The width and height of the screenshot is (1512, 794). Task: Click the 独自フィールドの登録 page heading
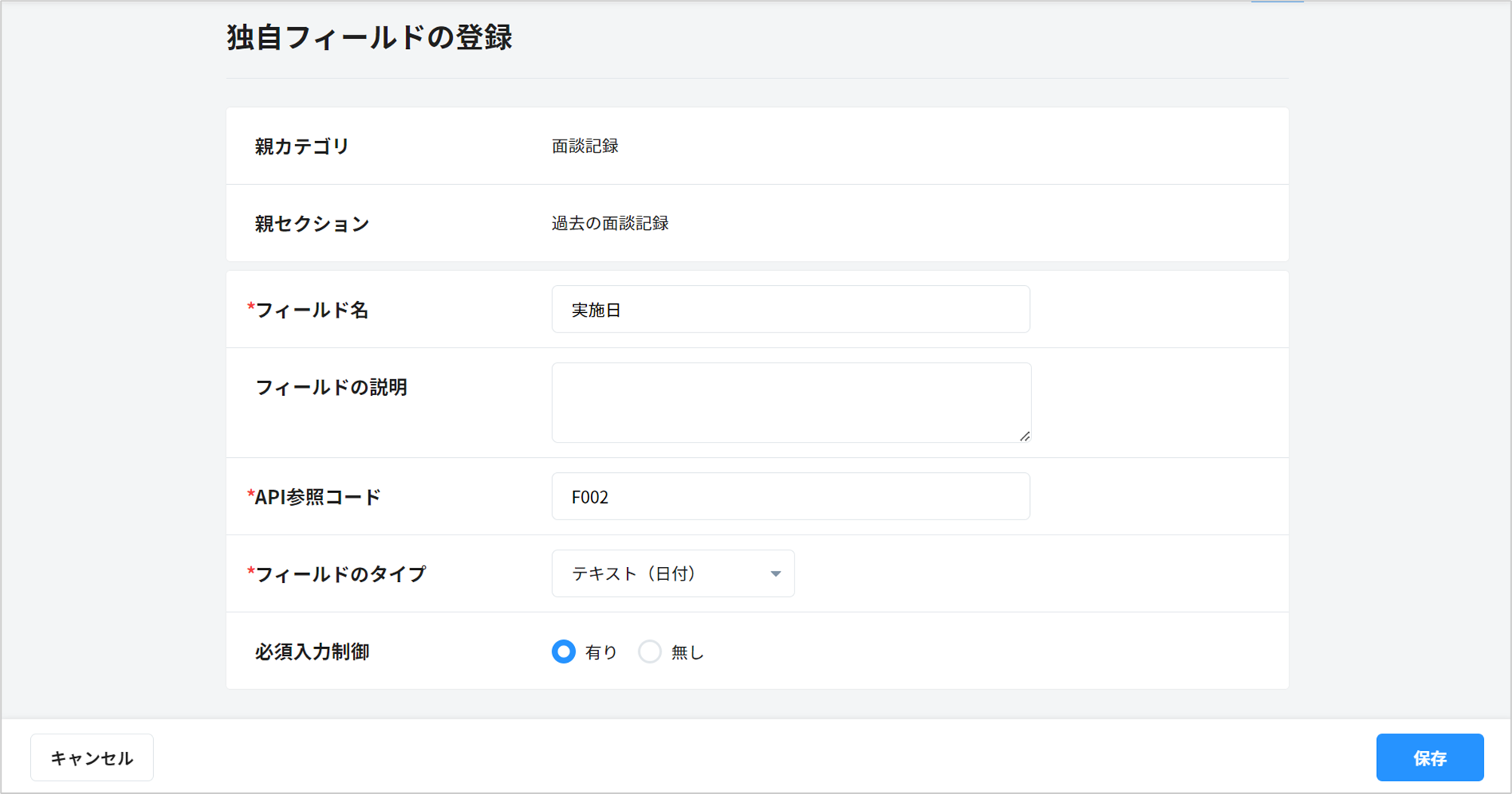point(369,38)
